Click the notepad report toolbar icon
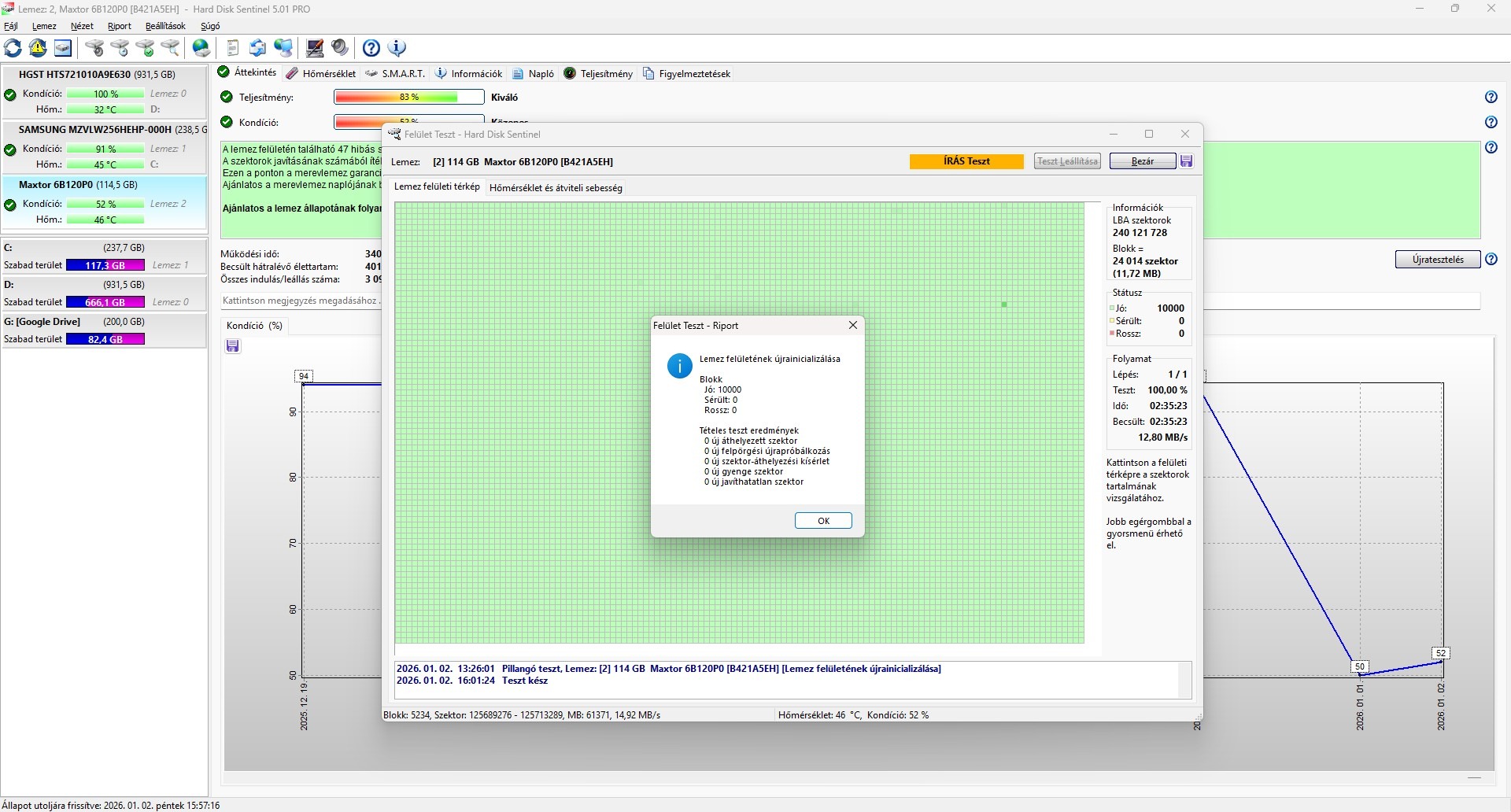The height and width of the screenshot is (812, 1511). click(233, 48)
